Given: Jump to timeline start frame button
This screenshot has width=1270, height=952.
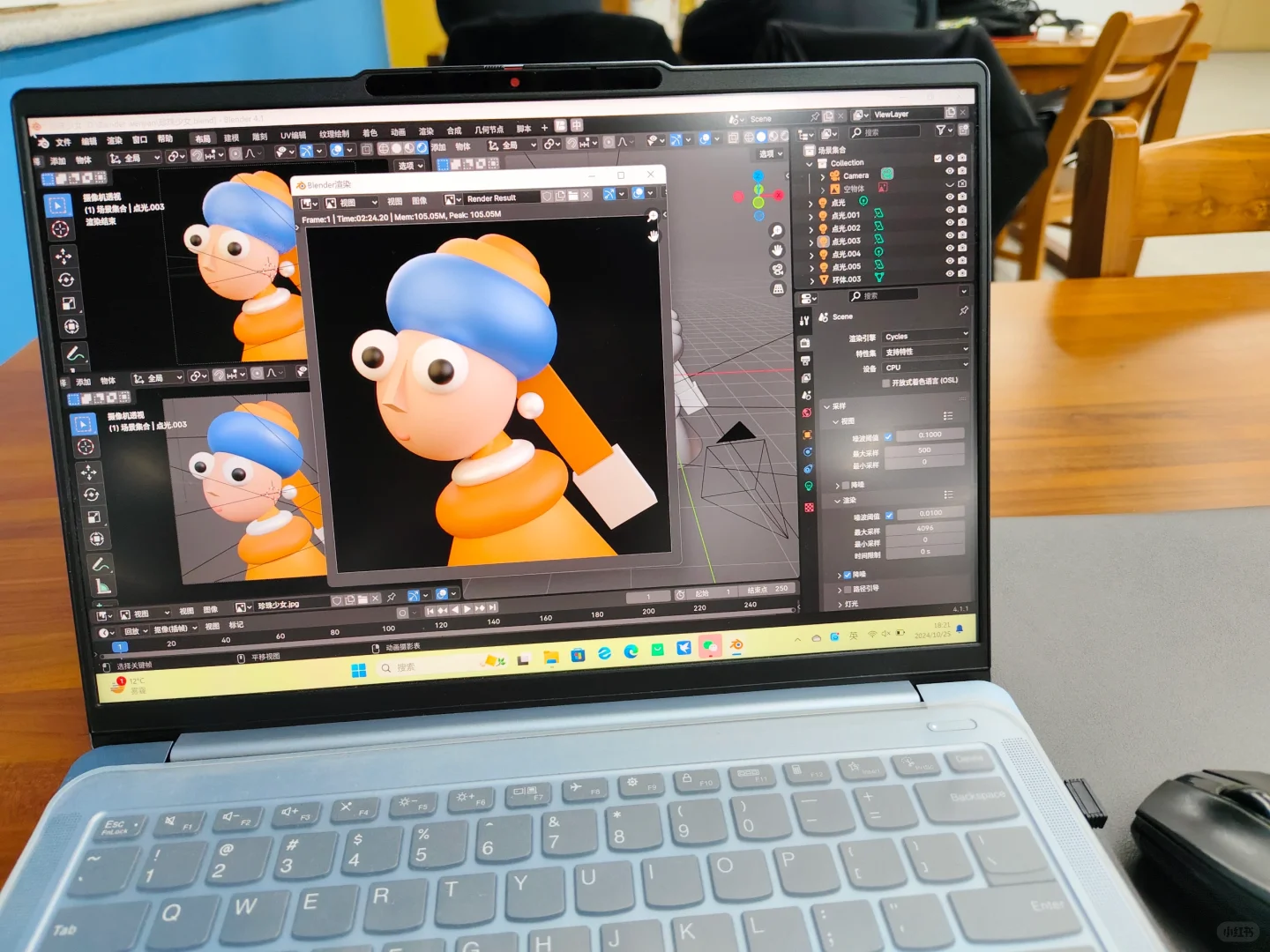Looking at the screenshot, I should (430, 611).
